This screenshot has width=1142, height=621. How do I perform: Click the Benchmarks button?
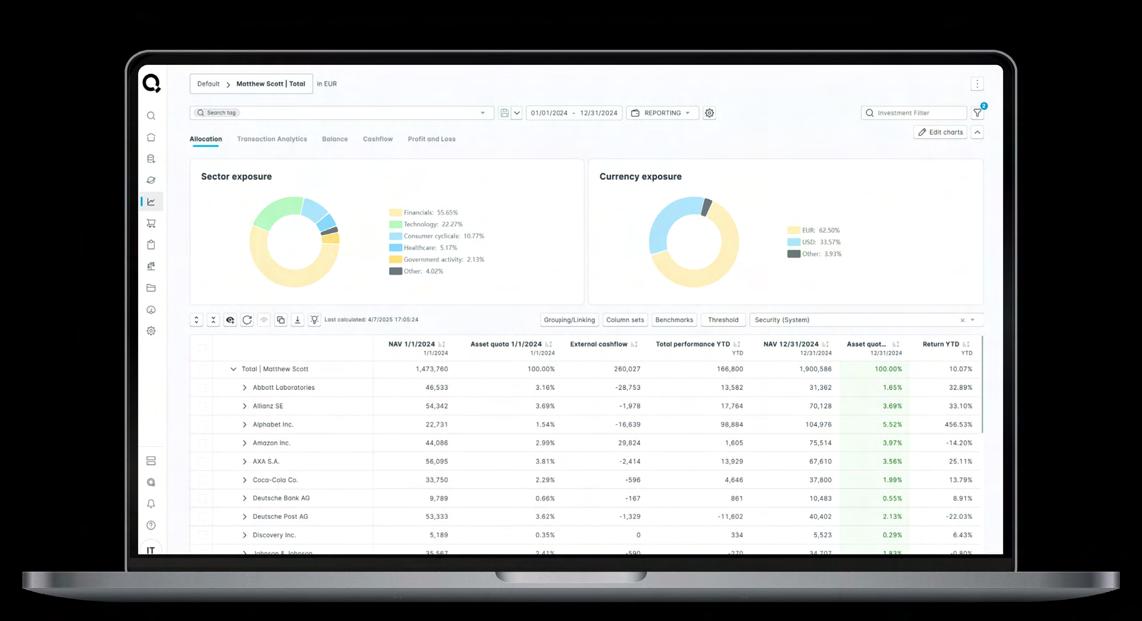click(674, 320)
